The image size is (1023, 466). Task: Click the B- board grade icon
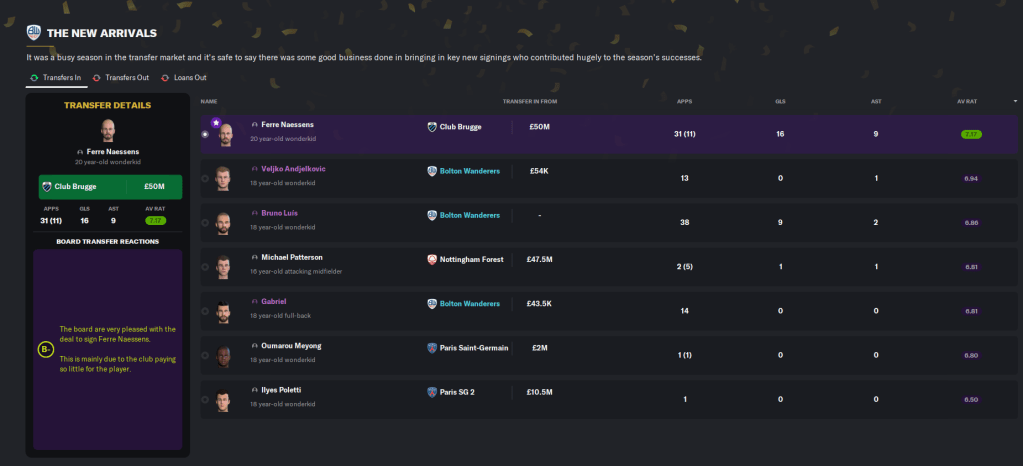point(45,349)
